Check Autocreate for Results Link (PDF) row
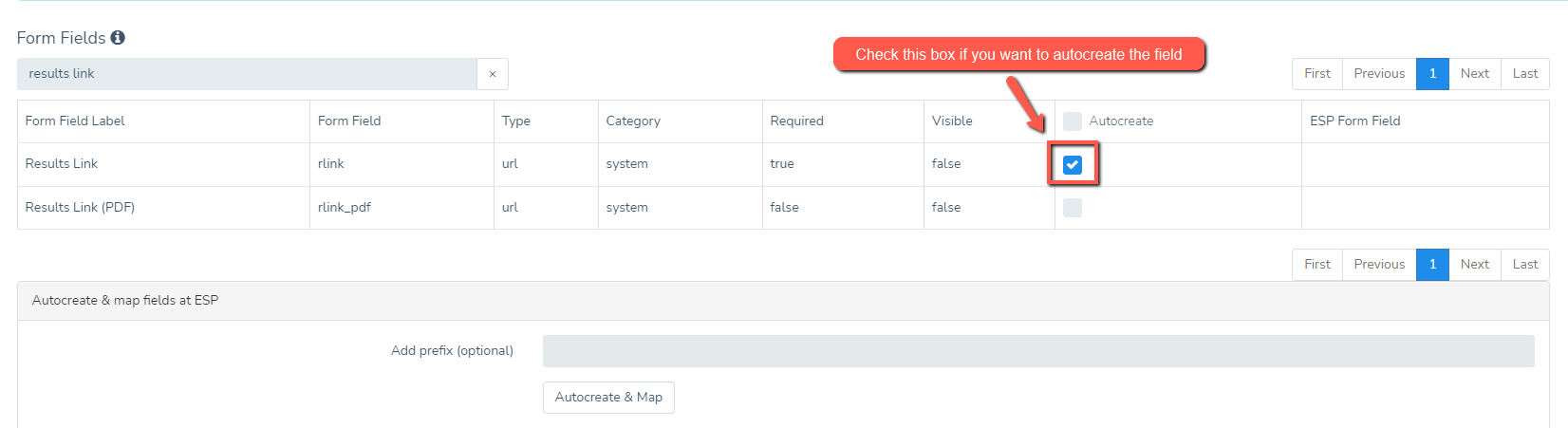The width and height of the screenshot is (1568, 428). (1073, 208)
